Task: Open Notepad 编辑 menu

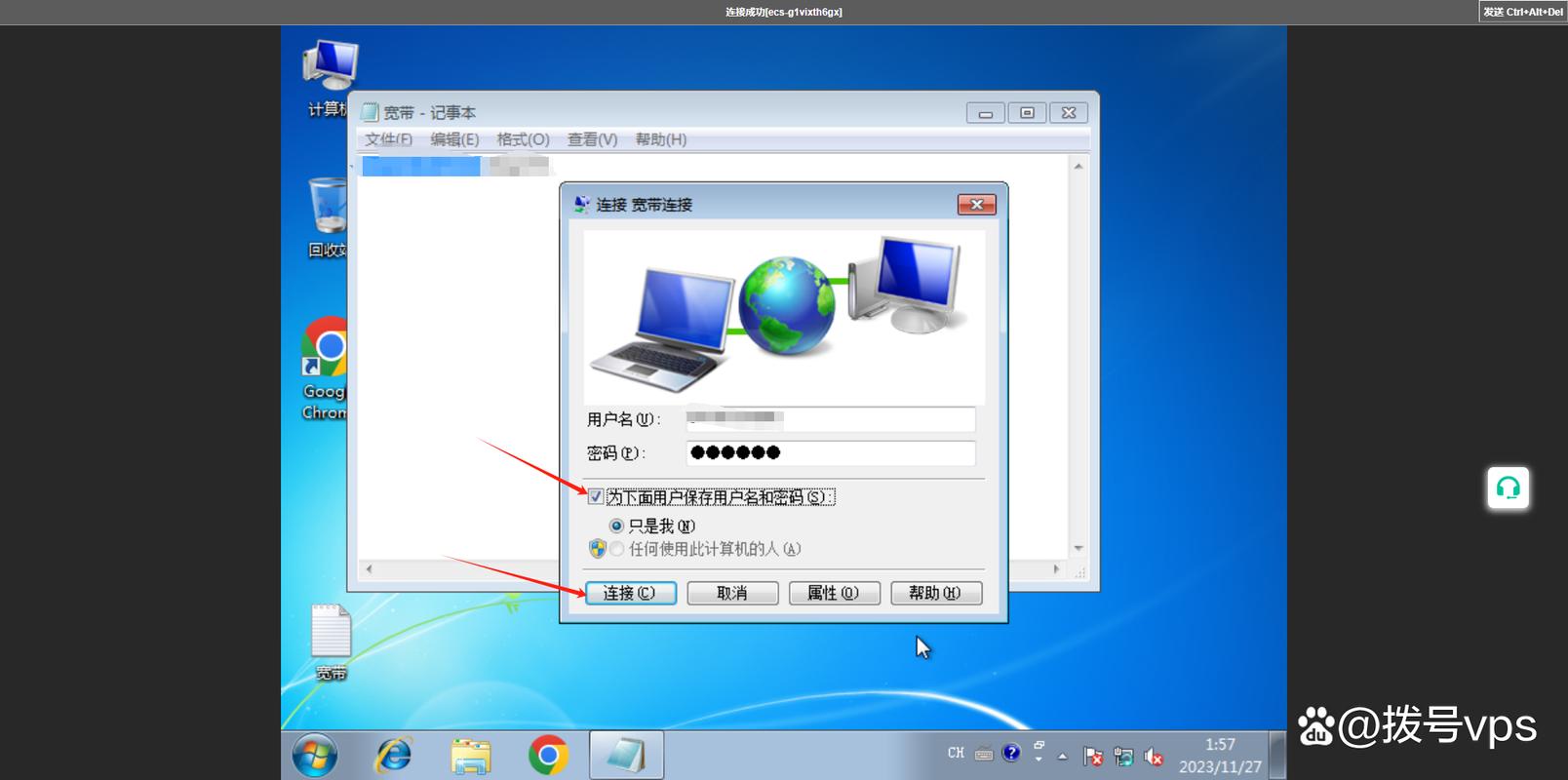Action: (454, 139)
